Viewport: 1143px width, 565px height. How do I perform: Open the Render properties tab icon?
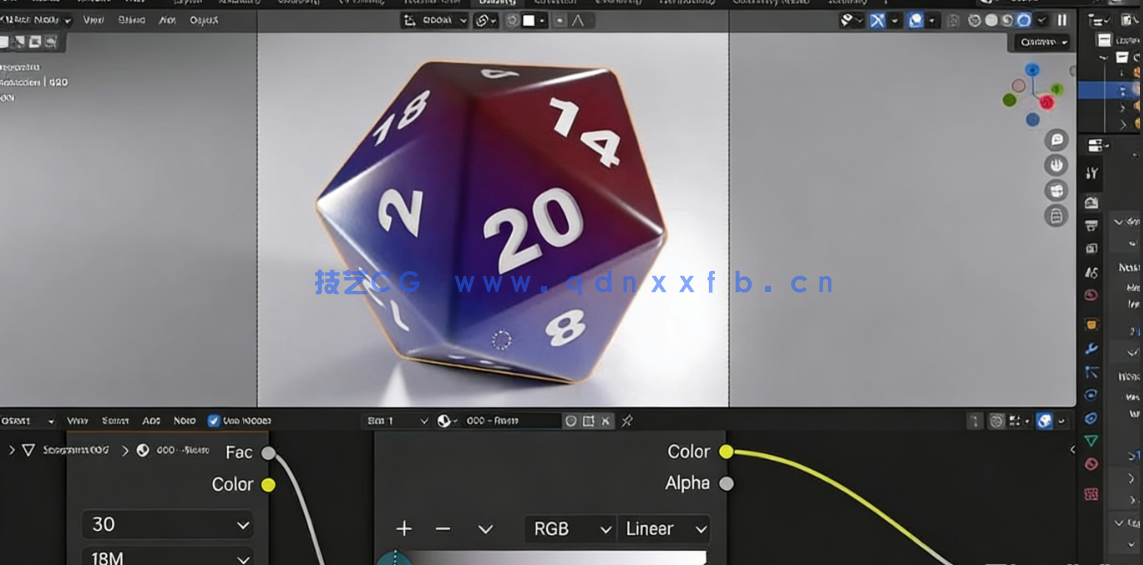point(1091,202)
